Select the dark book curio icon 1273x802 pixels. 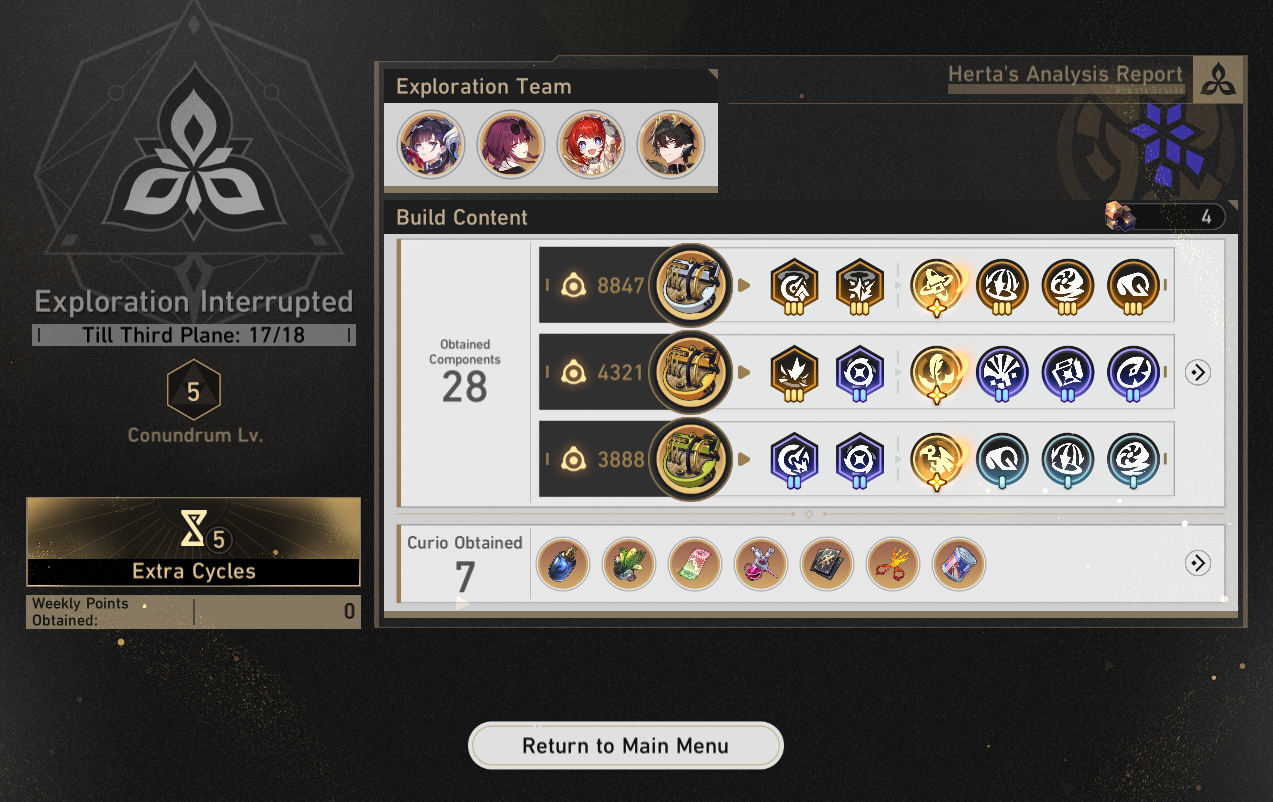(827, 563)
